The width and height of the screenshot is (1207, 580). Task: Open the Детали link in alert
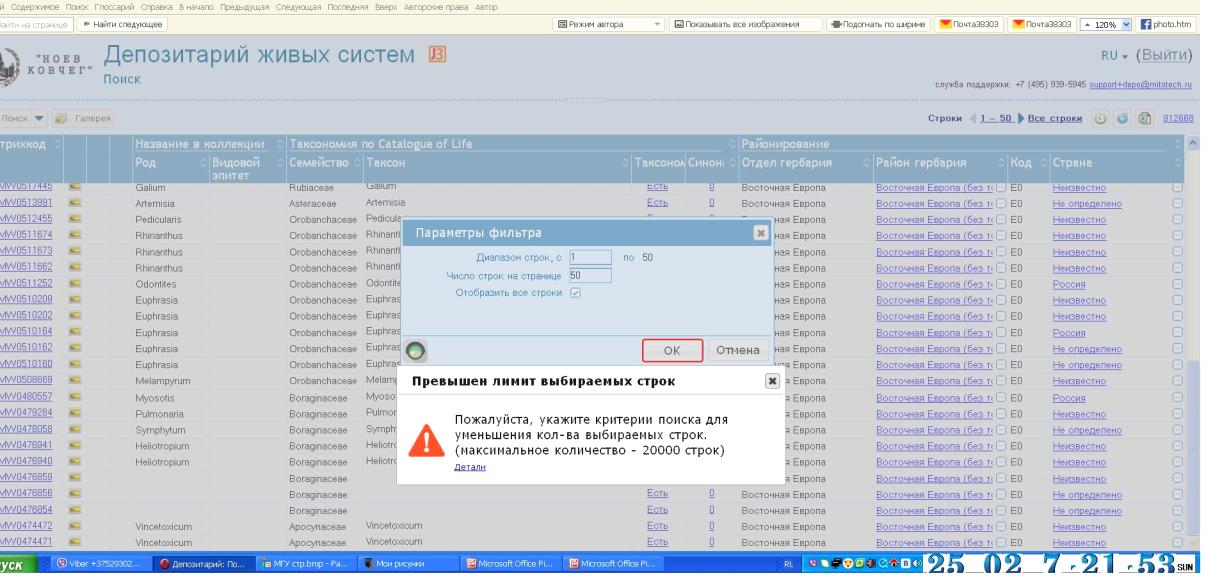pyautogui.click(x=469, y=467)
